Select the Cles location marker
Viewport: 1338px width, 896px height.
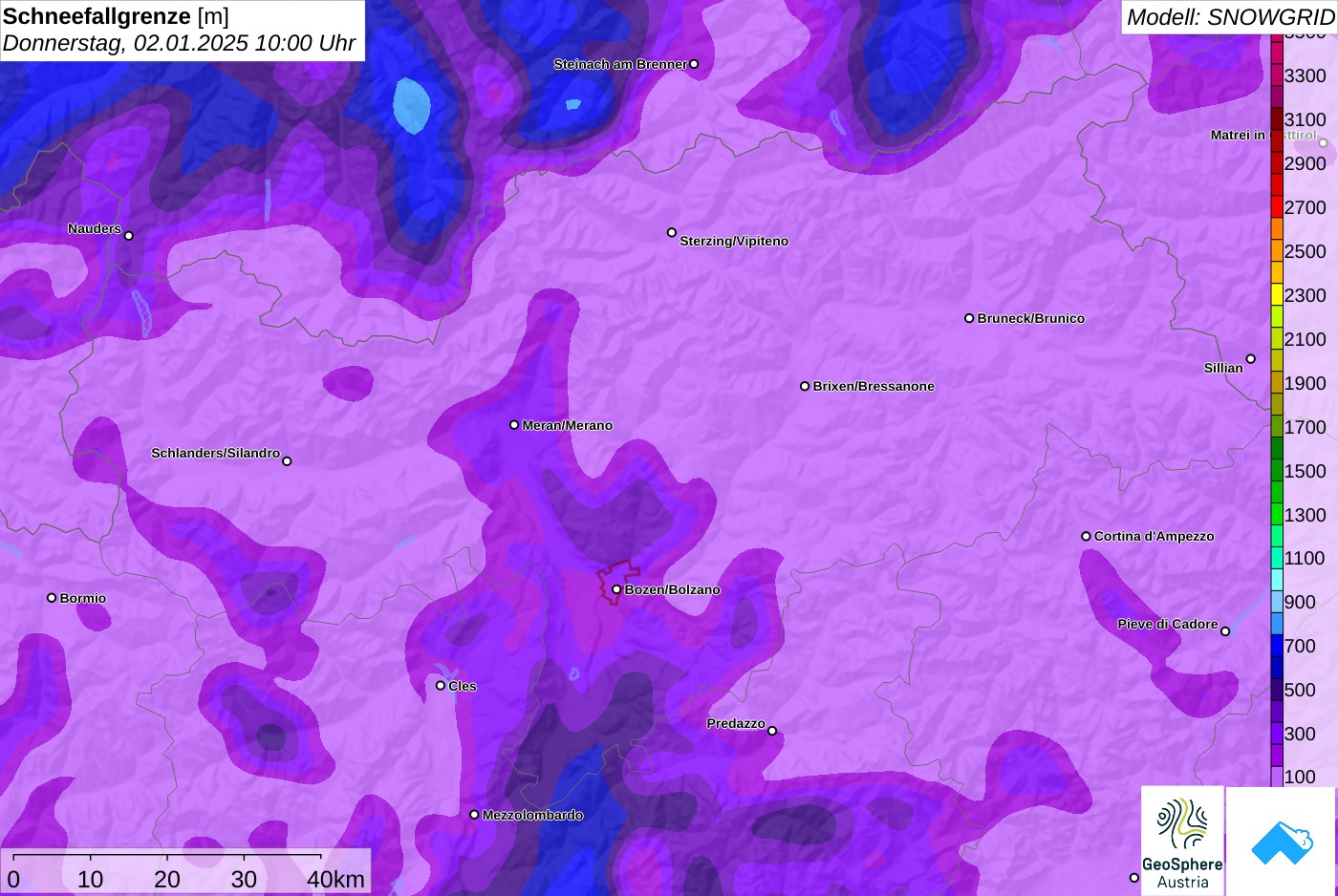[x=441, y=685]
